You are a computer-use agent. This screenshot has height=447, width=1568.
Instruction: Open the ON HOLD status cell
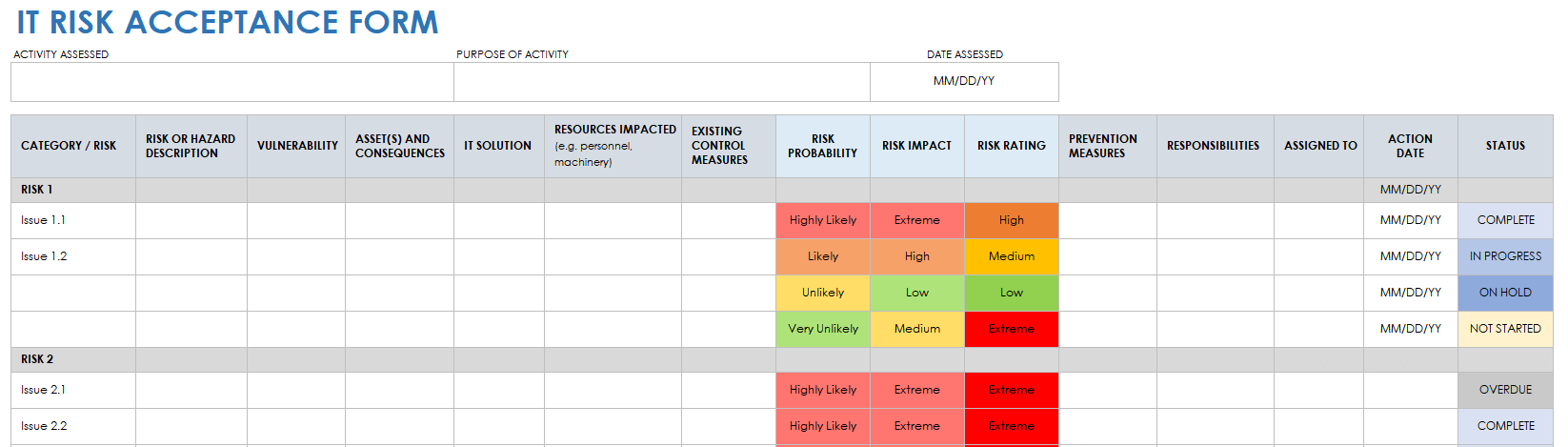[x=1504, y=293]
